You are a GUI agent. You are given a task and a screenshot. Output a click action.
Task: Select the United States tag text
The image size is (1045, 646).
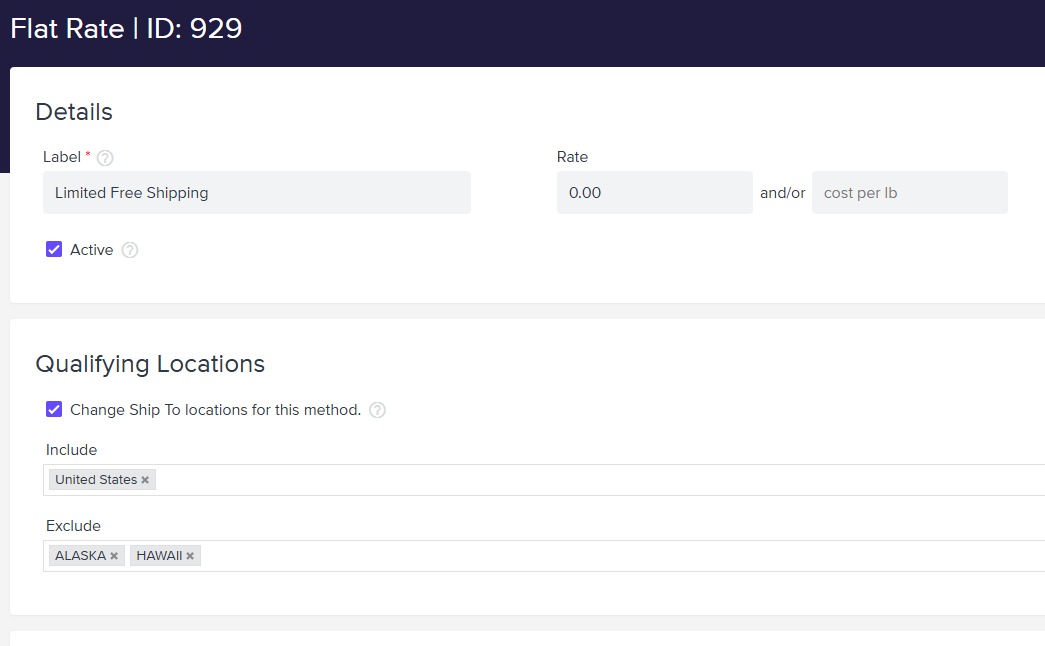(95, 480)
